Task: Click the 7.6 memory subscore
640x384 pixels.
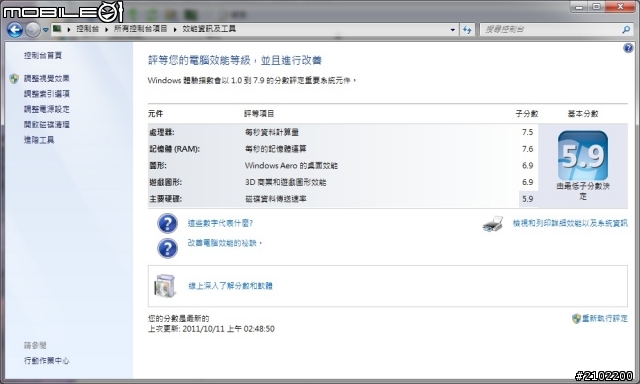Action: 527,149
